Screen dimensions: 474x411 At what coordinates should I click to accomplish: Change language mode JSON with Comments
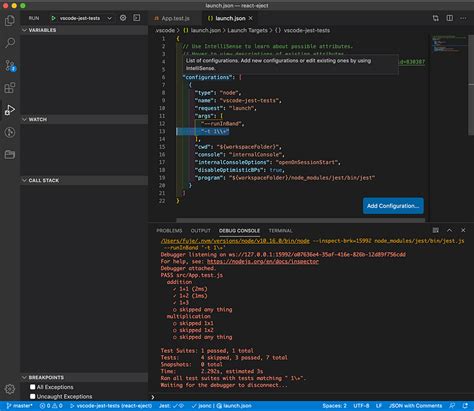click(415, 406)
